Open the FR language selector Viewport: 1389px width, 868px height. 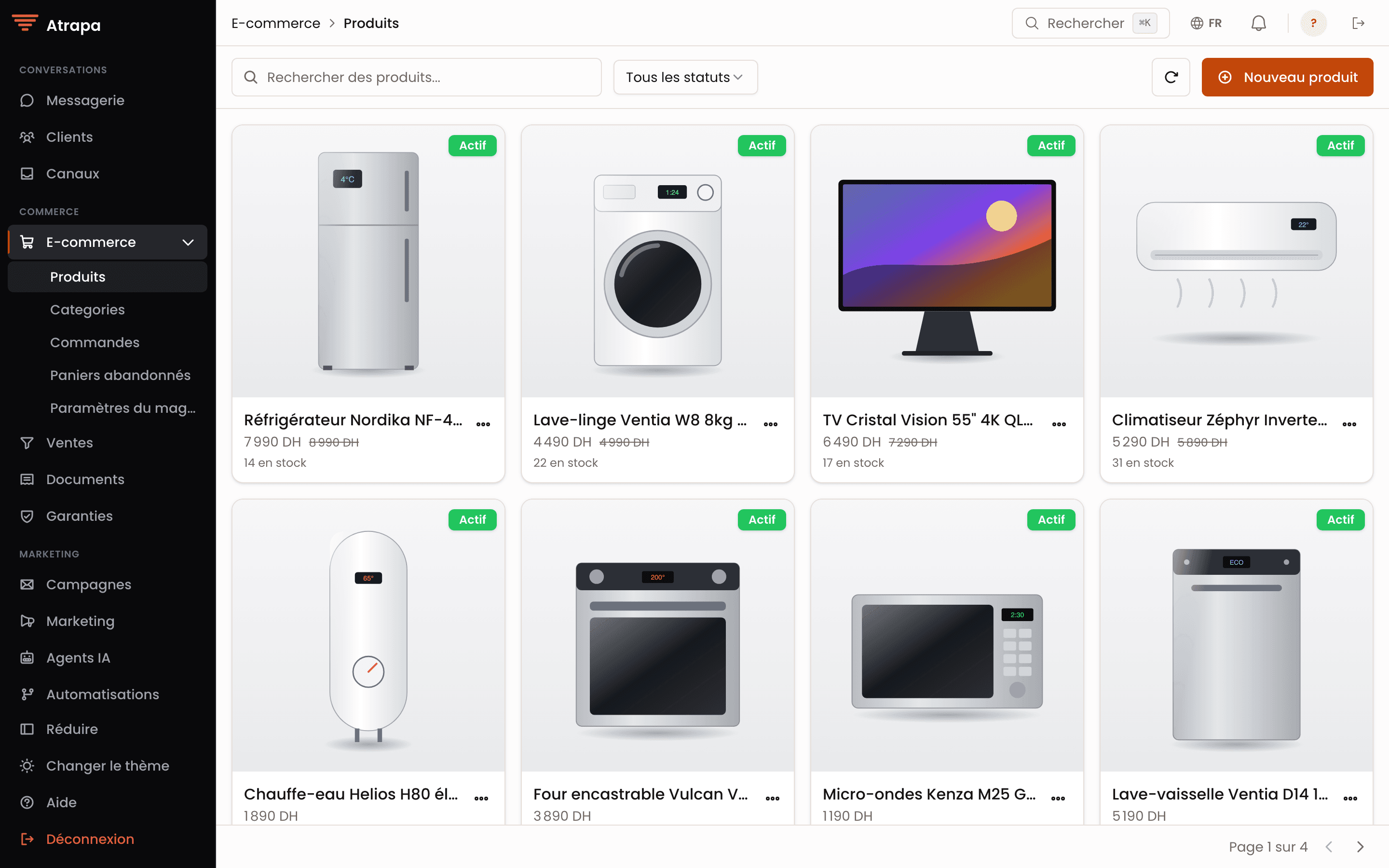coord(1206,23)
